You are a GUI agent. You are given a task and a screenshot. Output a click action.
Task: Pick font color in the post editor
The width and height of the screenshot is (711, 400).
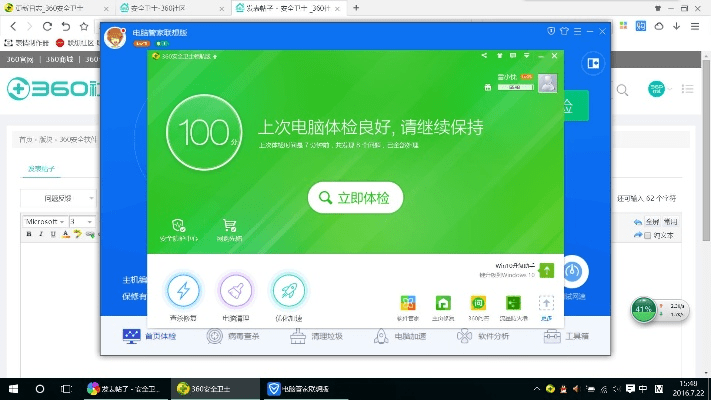click(x=66, y=234)
